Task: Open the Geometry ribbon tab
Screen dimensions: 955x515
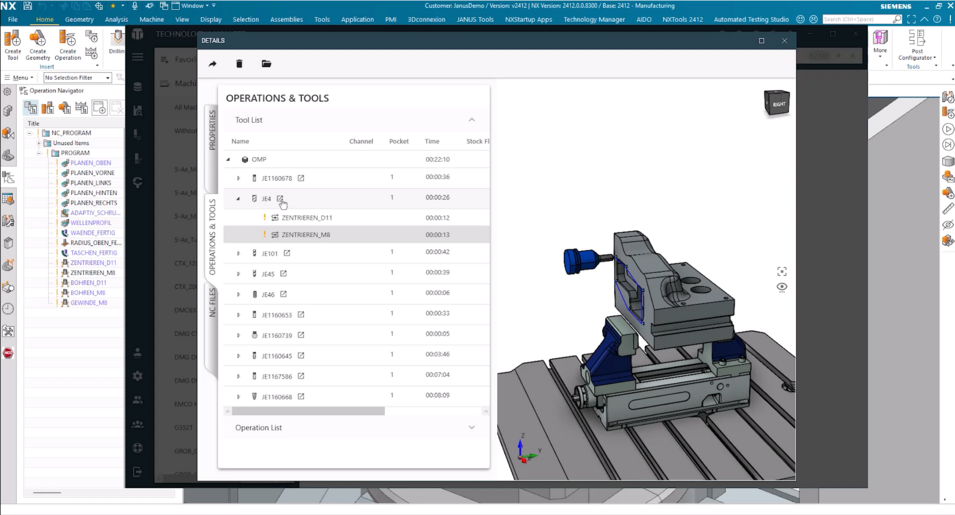Action: pos(79,19)
